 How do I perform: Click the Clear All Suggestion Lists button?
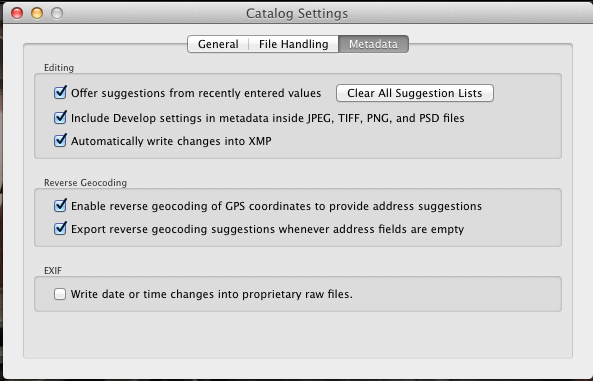pyautogui.click(x=415, y=93)
